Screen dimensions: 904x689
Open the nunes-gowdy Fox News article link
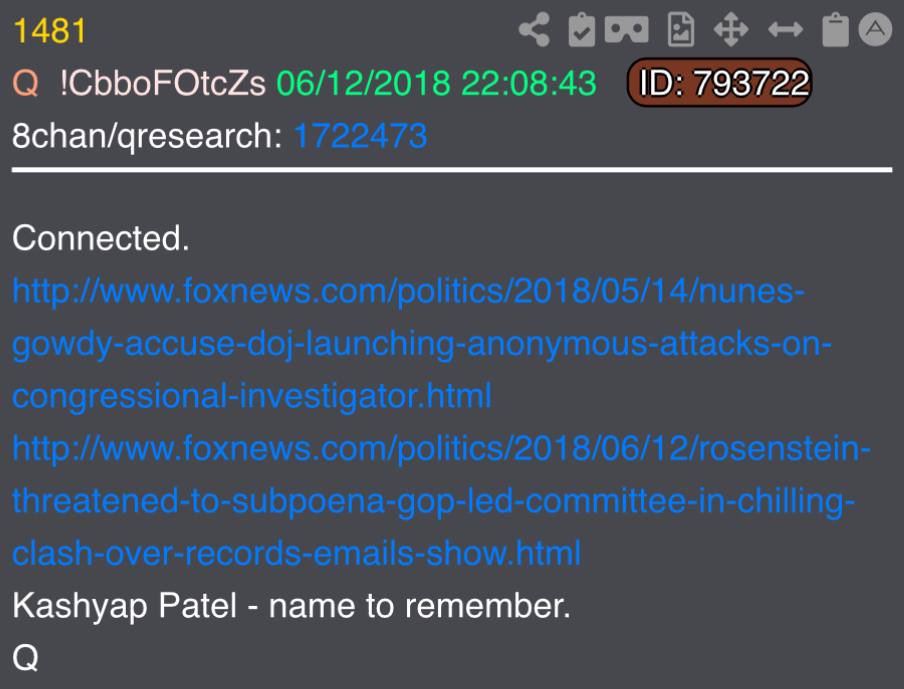(422, 344)
